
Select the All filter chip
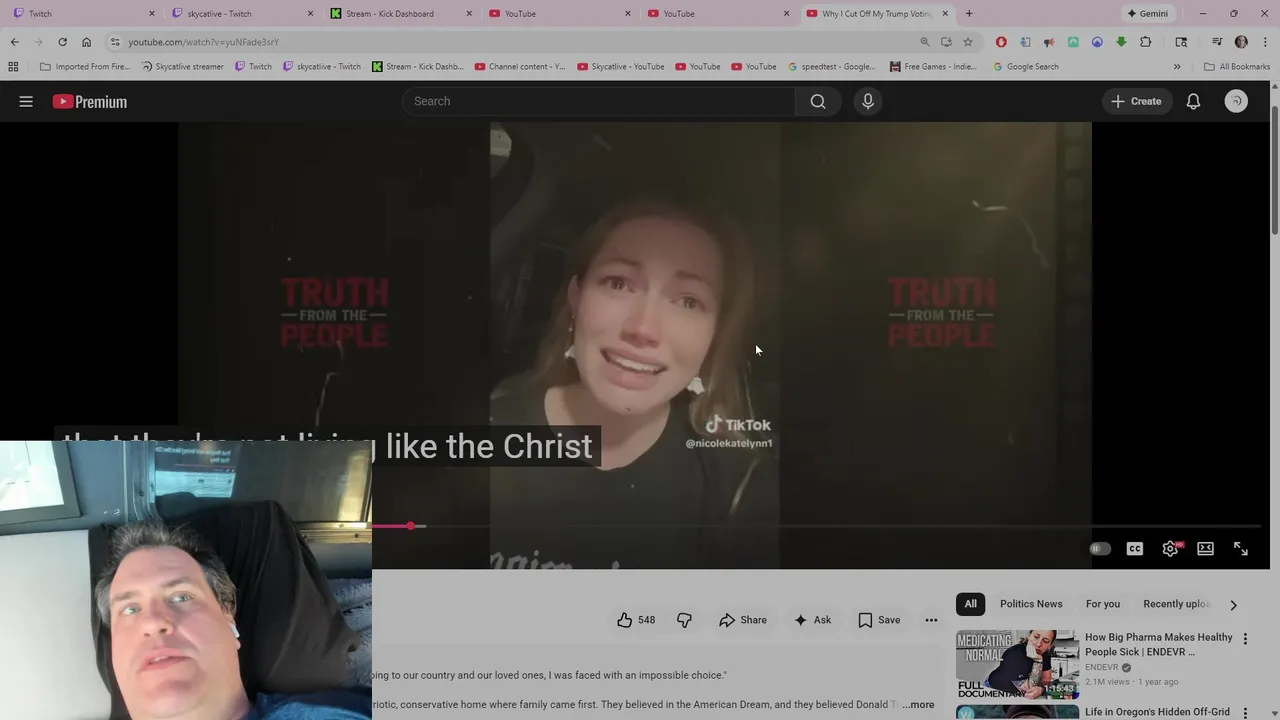970,604
